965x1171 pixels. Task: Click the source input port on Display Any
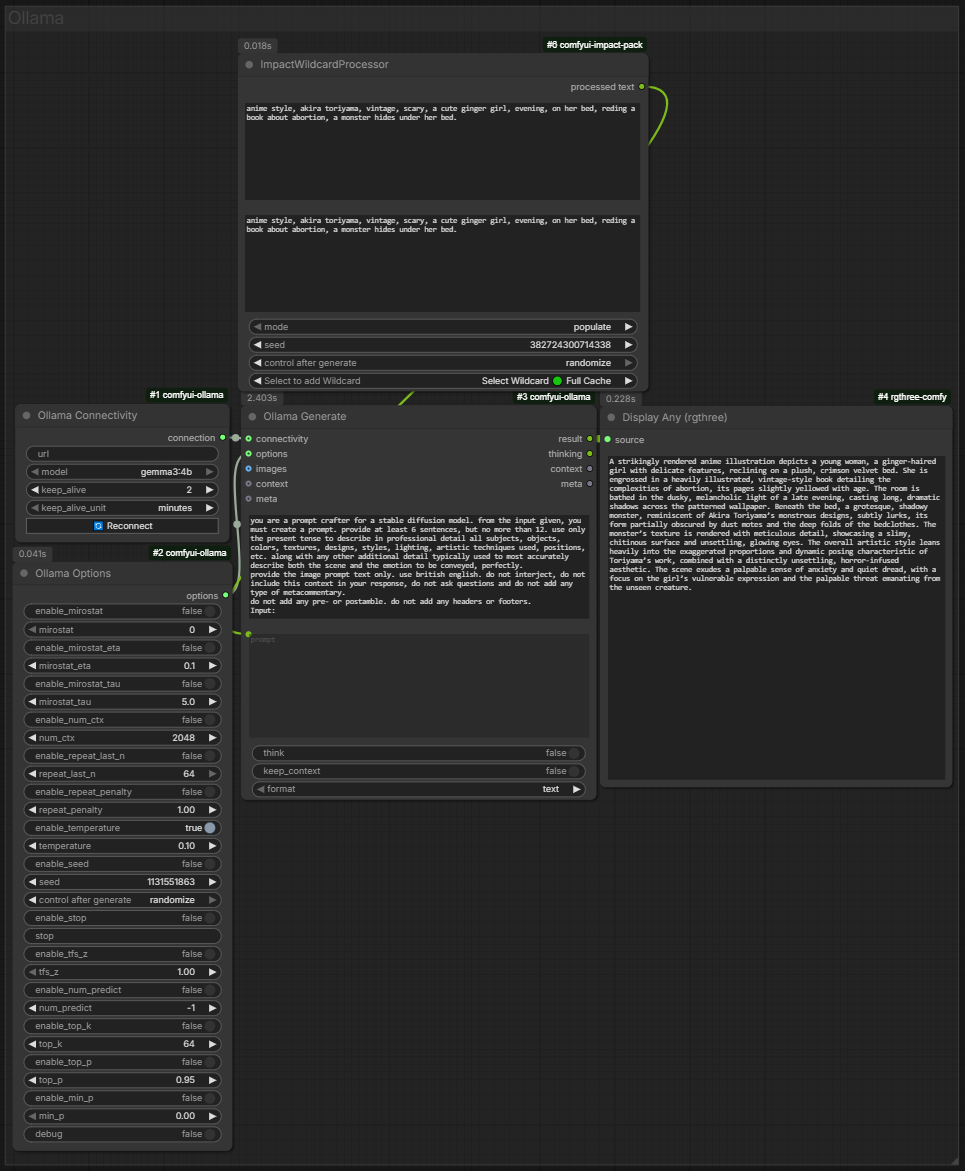(x=608, y=440)
